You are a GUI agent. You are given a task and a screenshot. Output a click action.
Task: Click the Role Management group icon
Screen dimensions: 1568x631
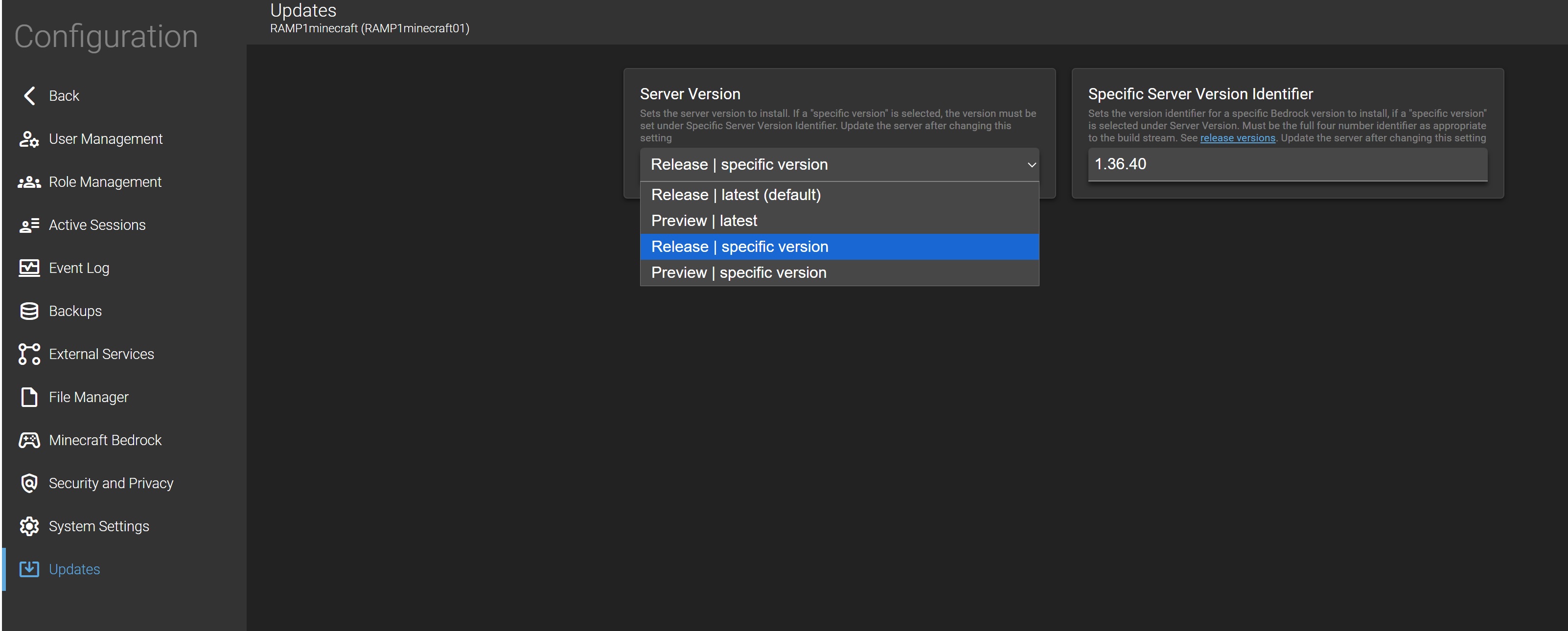[28, 182]
